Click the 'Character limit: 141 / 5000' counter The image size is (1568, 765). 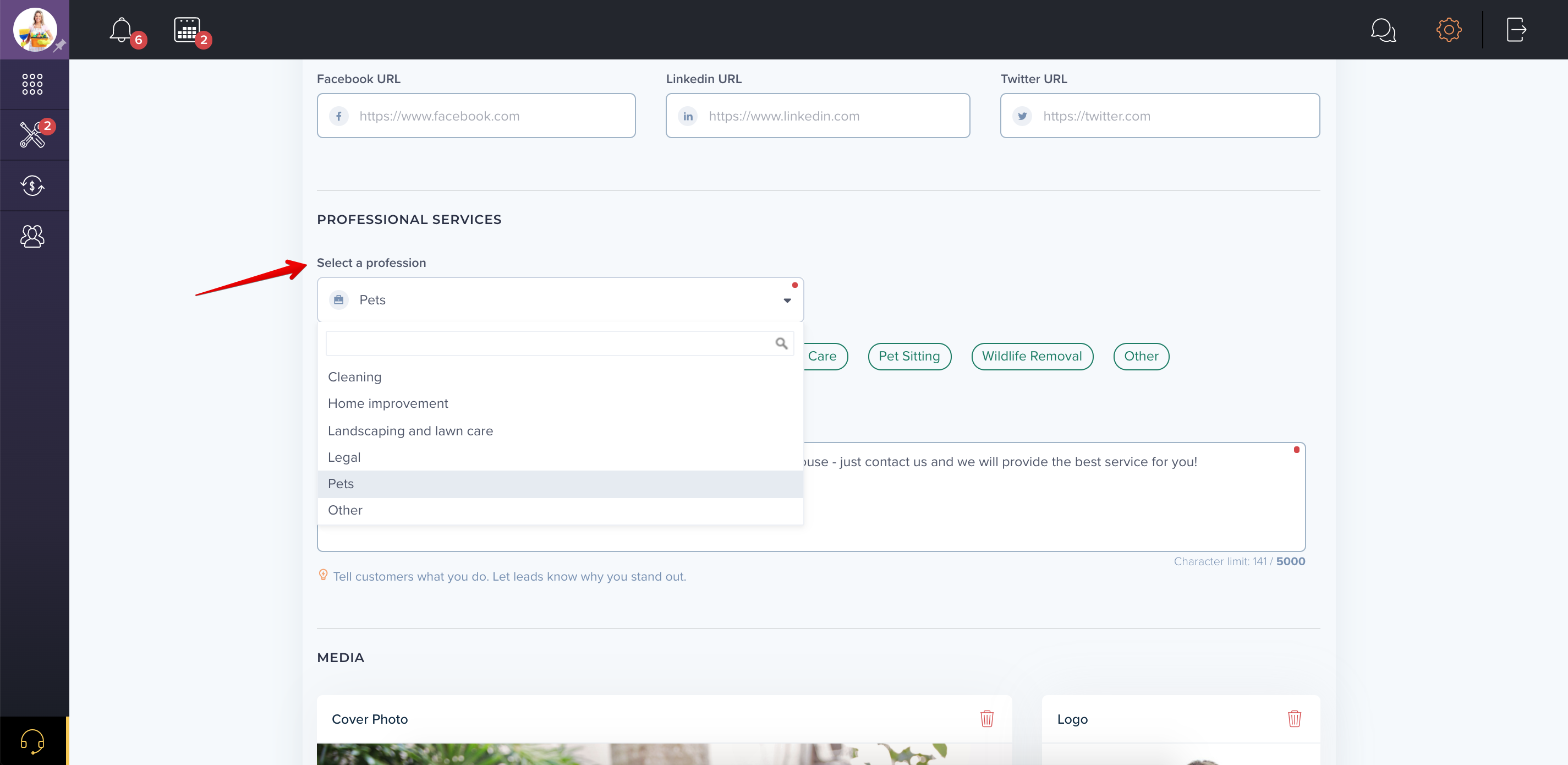1240,561
